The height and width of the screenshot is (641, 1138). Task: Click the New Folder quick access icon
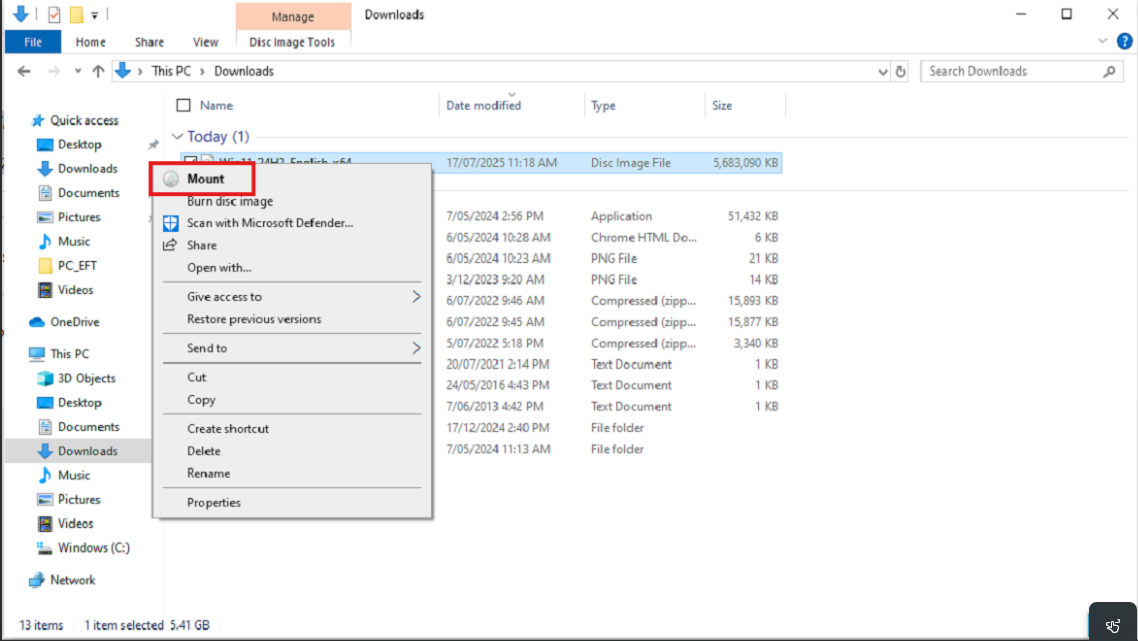[x=76, y=14]
